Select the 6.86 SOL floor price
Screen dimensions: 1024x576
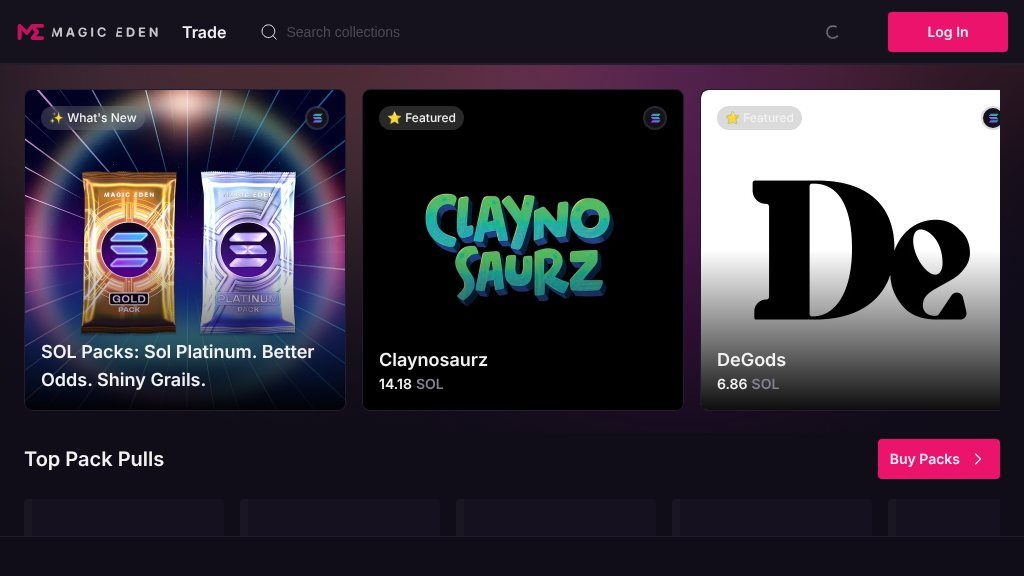pos(748,384)
